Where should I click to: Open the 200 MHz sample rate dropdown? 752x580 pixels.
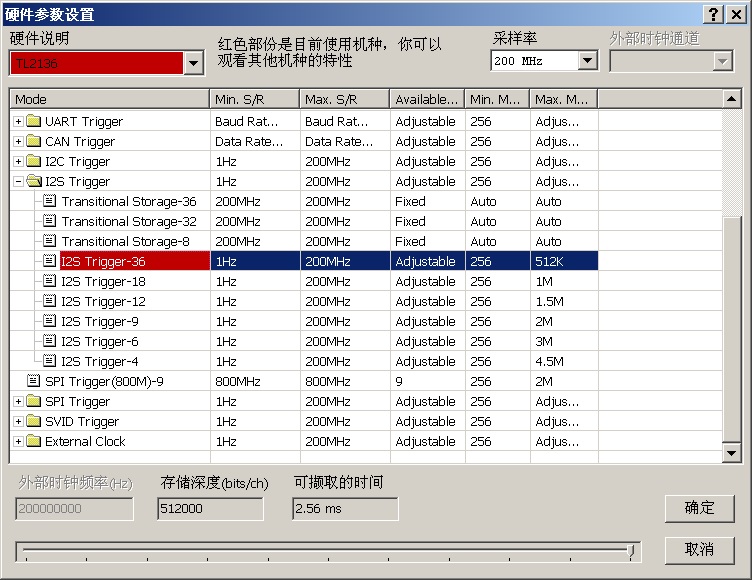(x=587, y=61)
